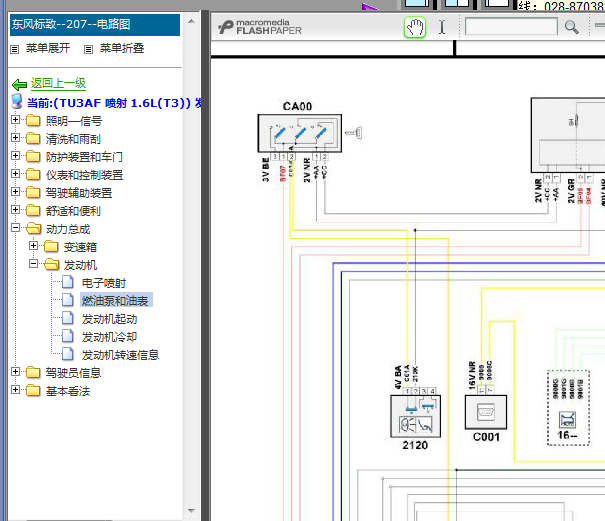The height and width of the screenshot is (521, 605).
Task: Click the magnifier search icon
Action: (571, 27)
